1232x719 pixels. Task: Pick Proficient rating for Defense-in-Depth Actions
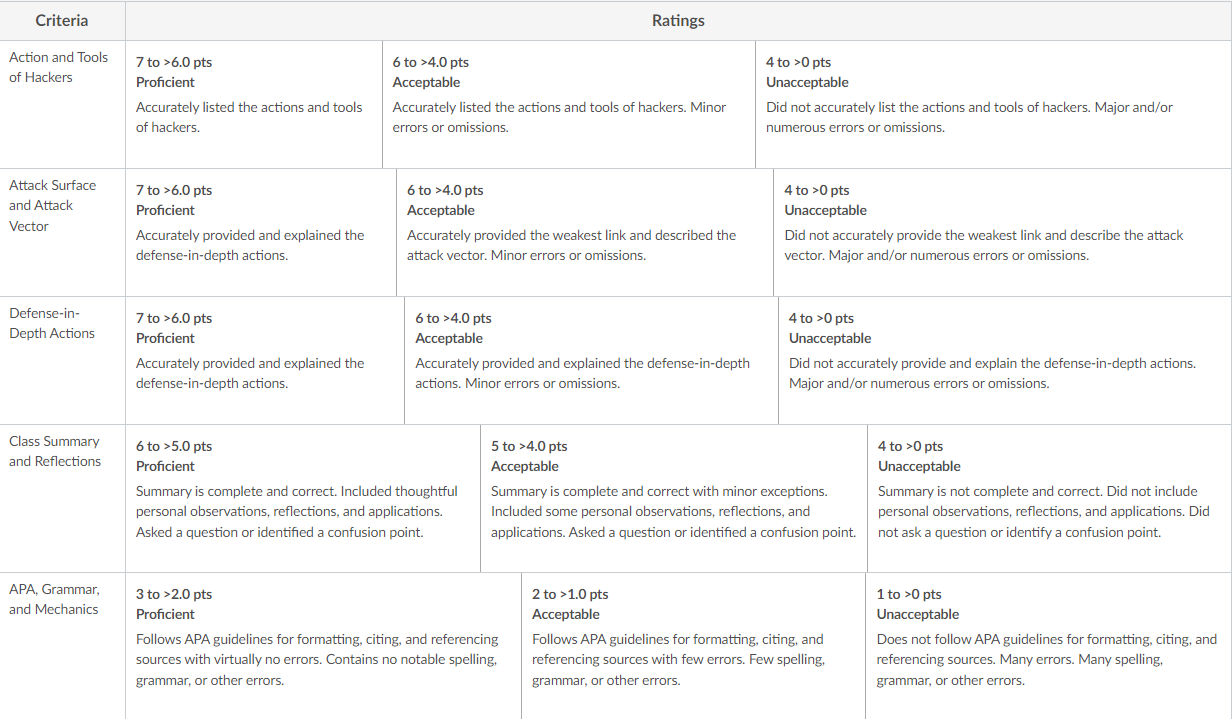[x=265, y=360]
